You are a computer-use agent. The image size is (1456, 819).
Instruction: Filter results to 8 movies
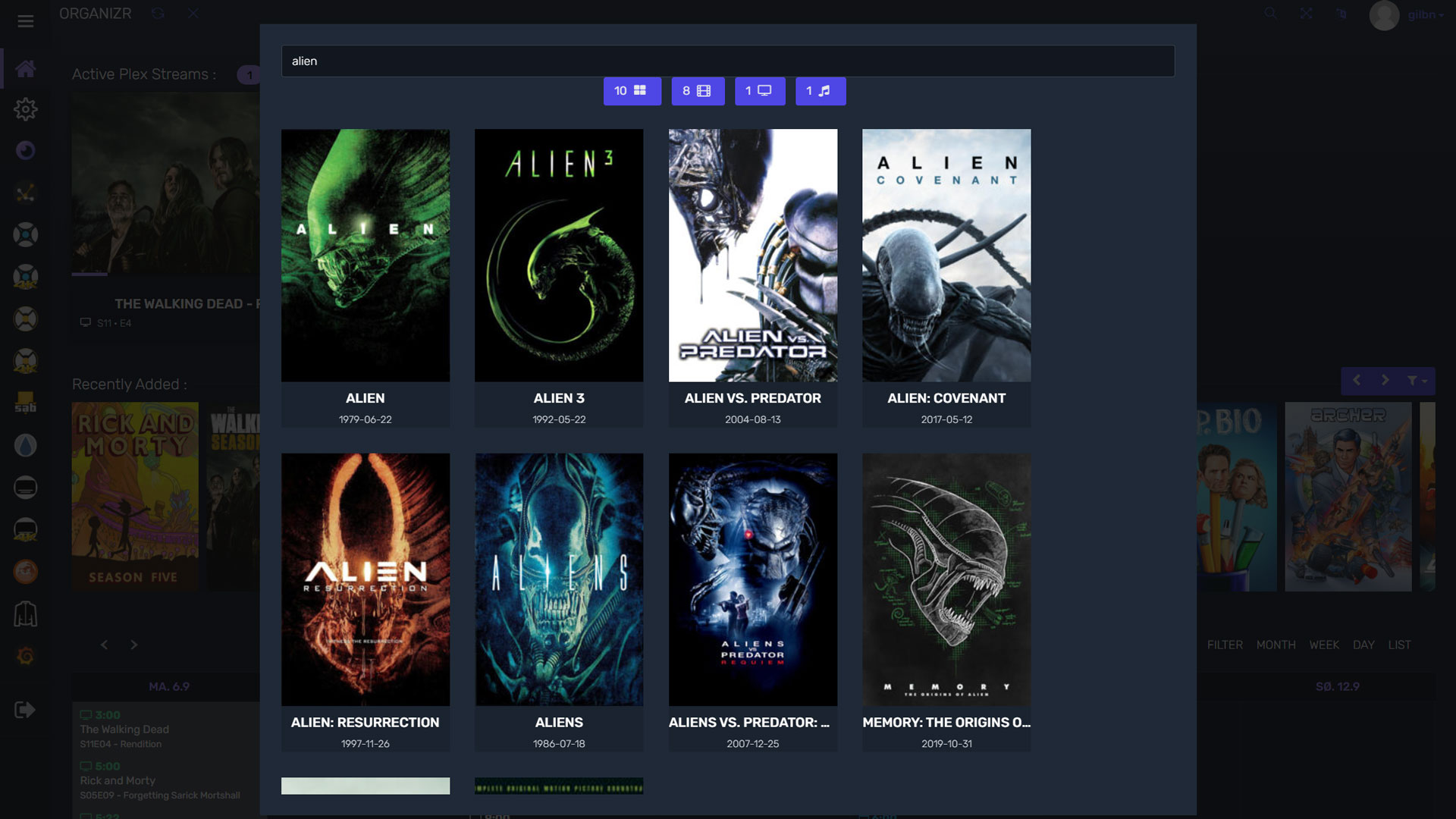[x=697, y=91]
